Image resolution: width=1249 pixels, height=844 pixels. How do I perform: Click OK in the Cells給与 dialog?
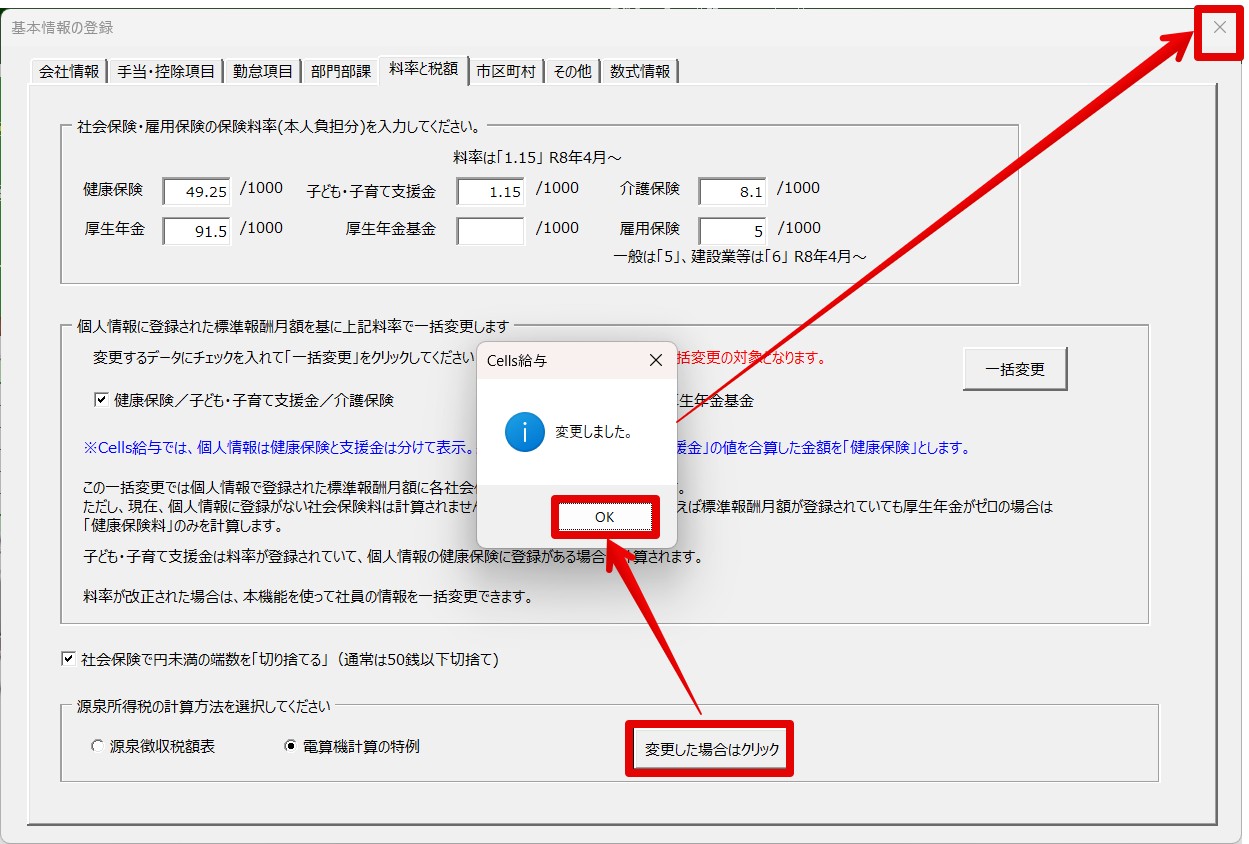(x=604, y=517)
